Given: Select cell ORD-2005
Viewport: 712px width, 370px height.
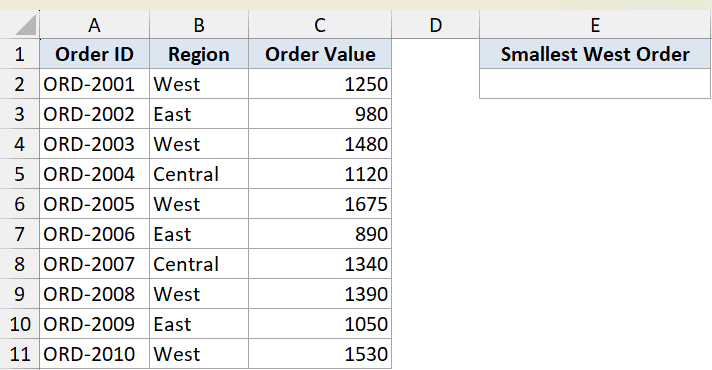Looking at the screenshot, I should coord(94,204).
